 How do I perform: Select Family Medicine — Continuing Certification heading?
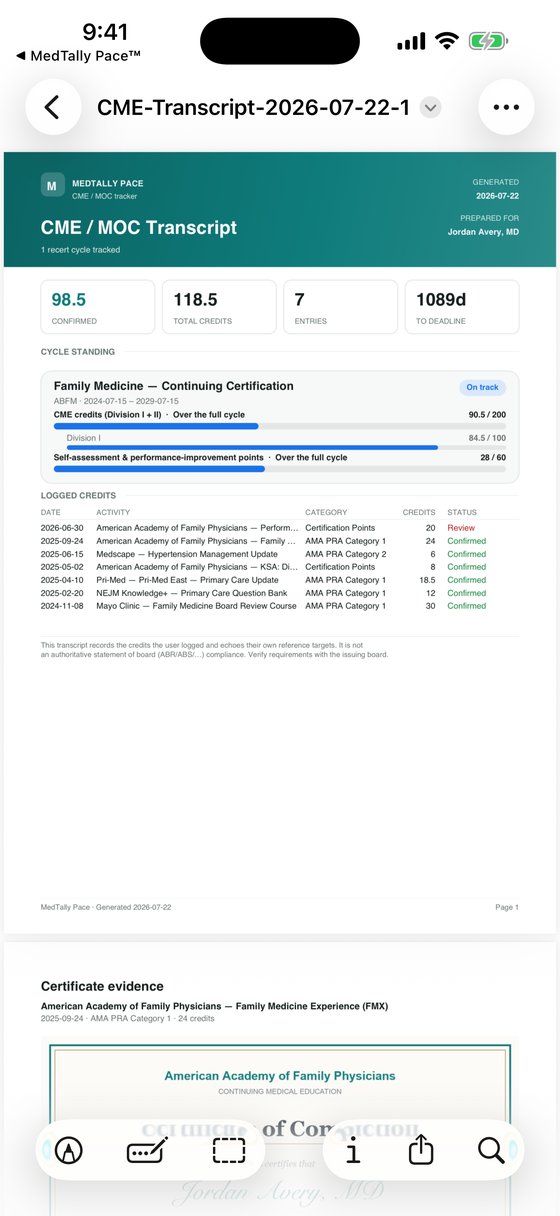(174, 386)
